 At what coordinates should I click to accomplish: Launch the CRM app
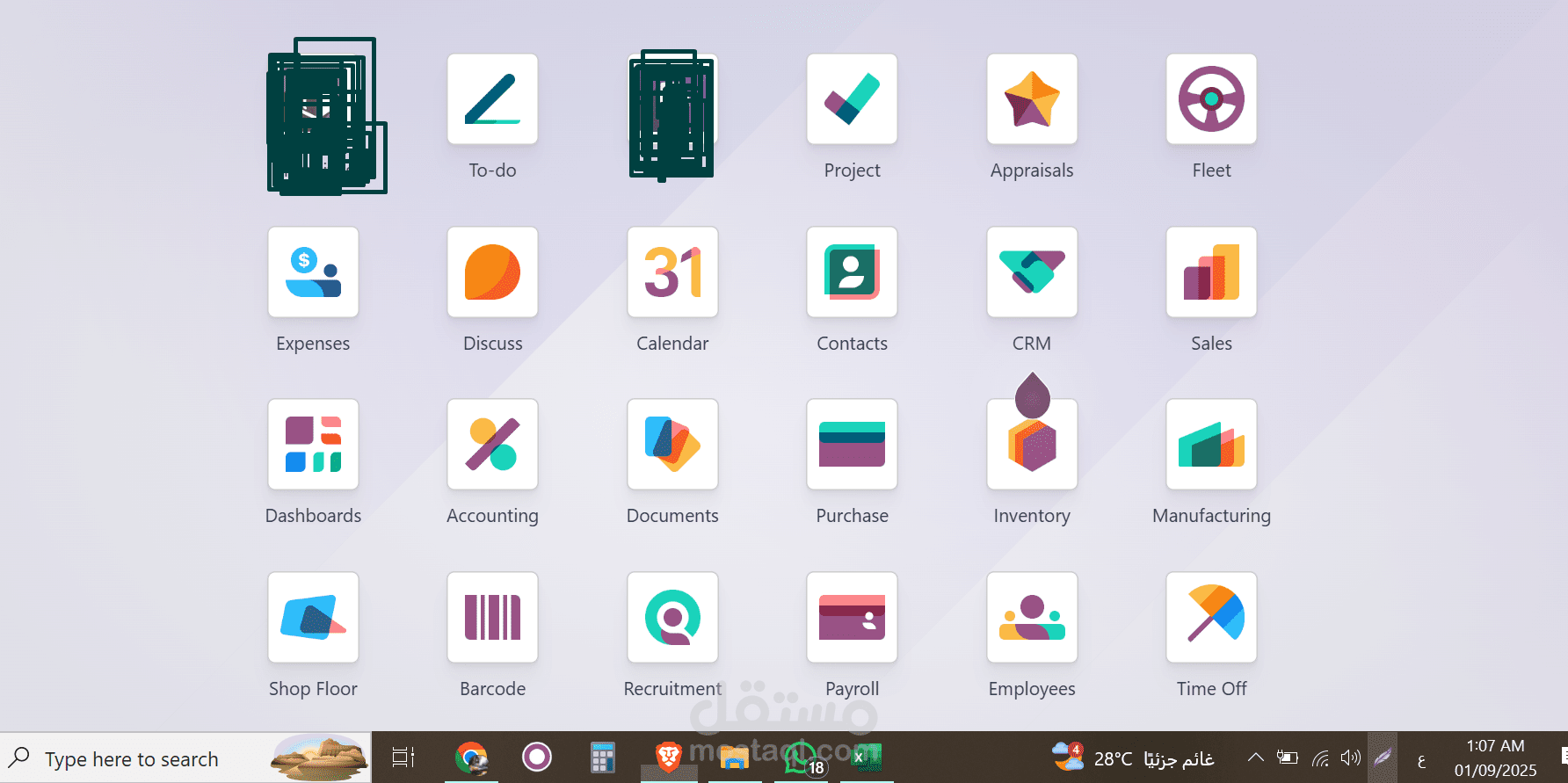(x=1032, y=272)
